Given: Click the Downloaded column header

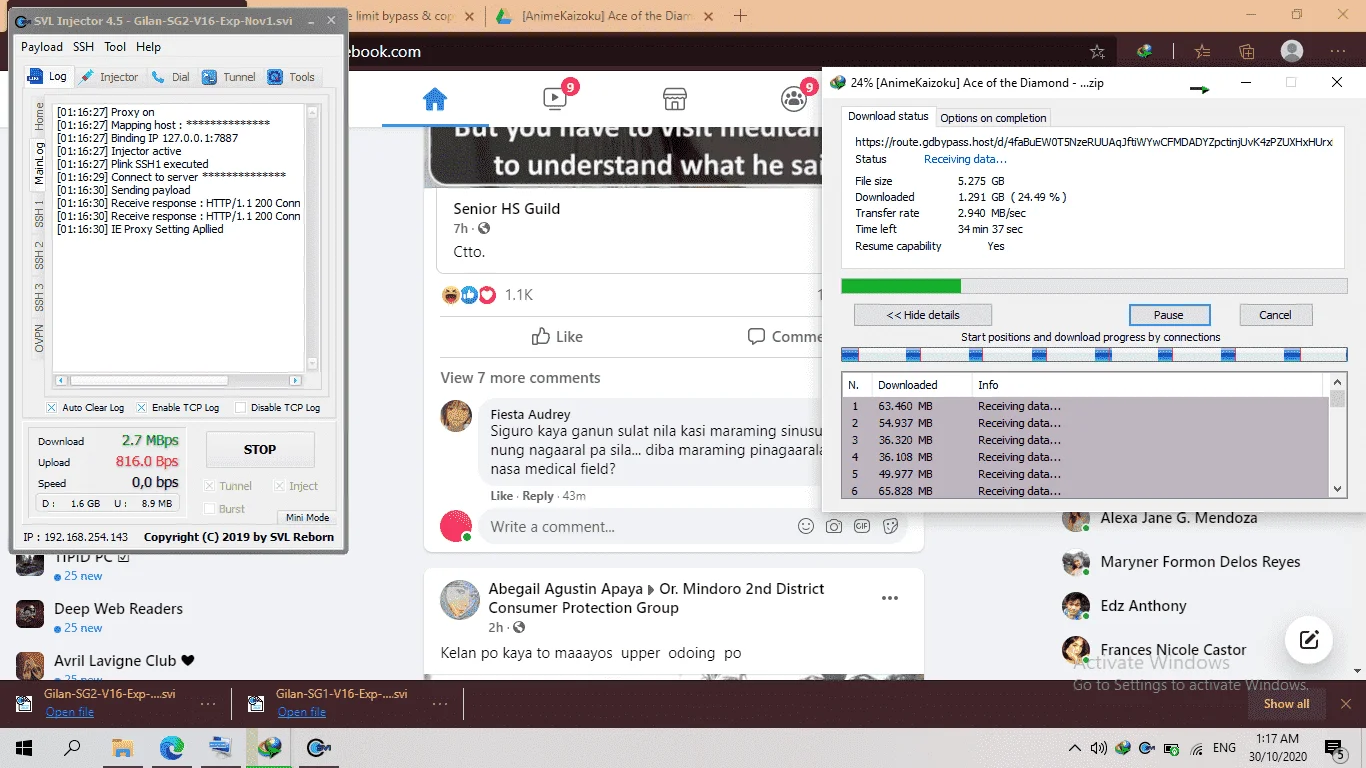Looking at the screenshot, I should coord(908,385).
